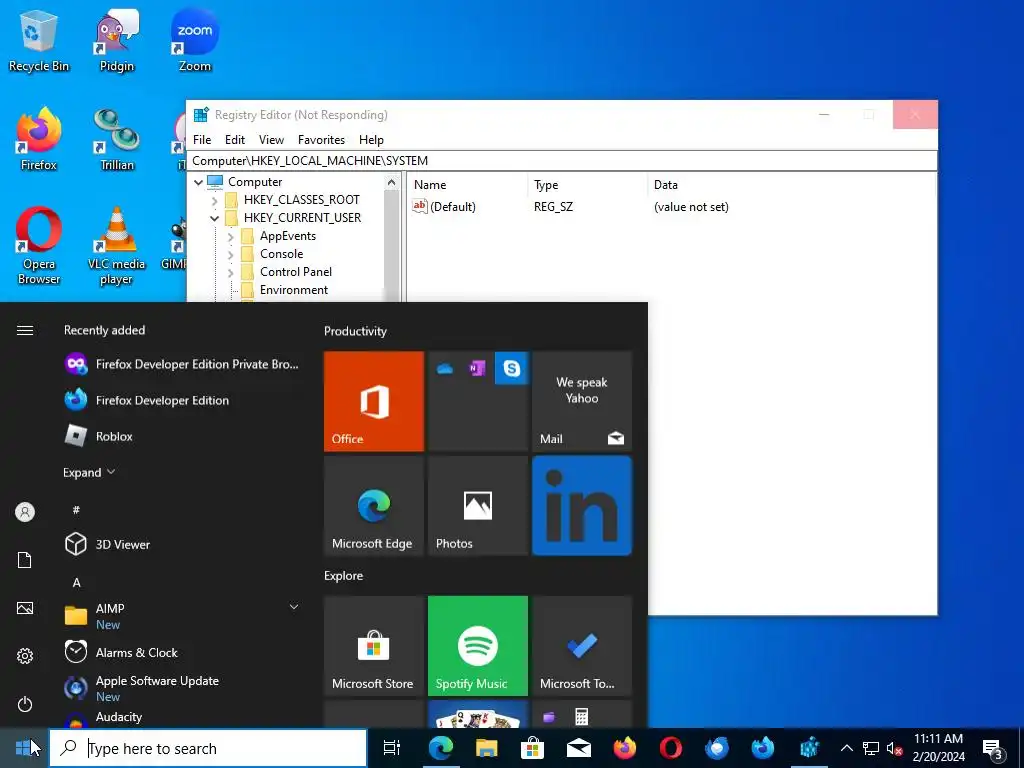Screen dimensions: 1024x768
Task: Open the Skype tile in Productivity
Action: [511, 368]
